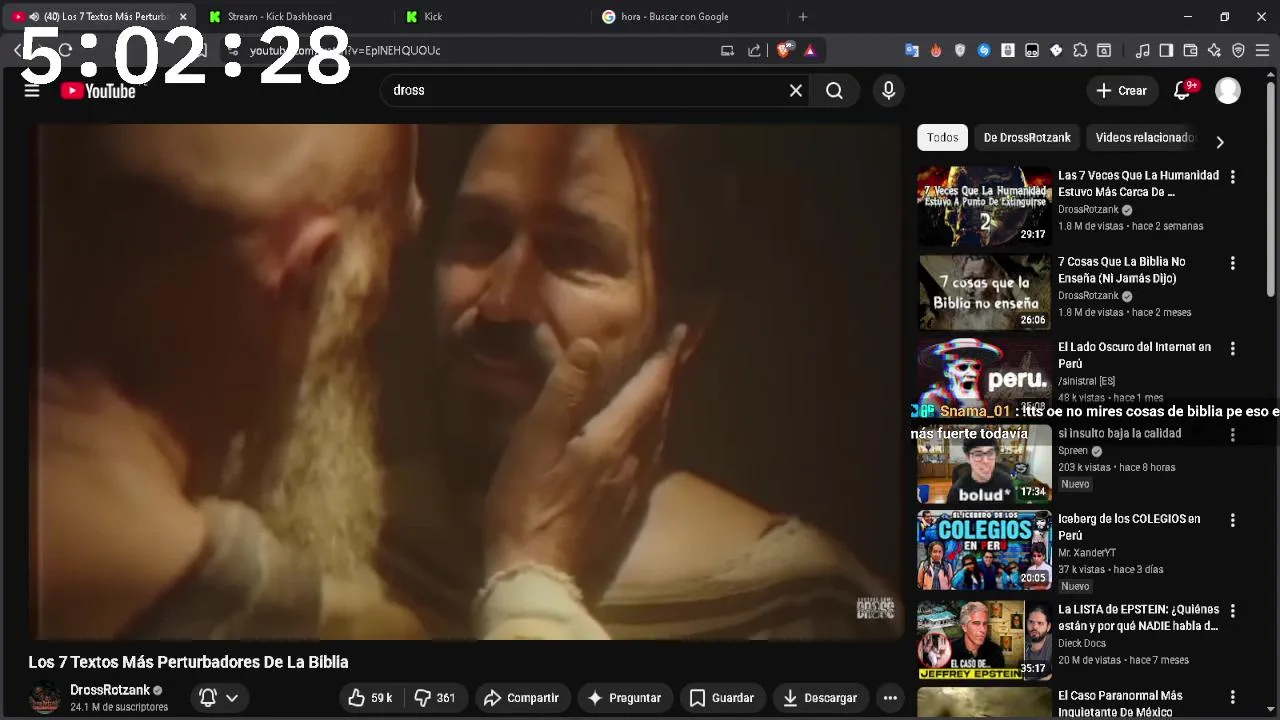This screenshot has width=1280, height=720.
Task: Open the Spreen video thumbnail
Action: click(985, 464)
